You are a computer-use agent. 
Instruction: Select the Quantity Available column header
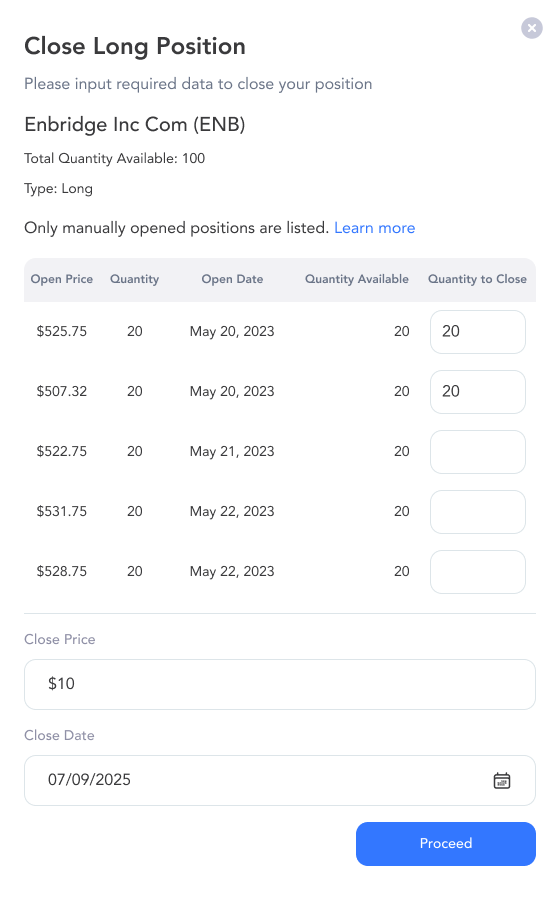click(x=357, y=279)
